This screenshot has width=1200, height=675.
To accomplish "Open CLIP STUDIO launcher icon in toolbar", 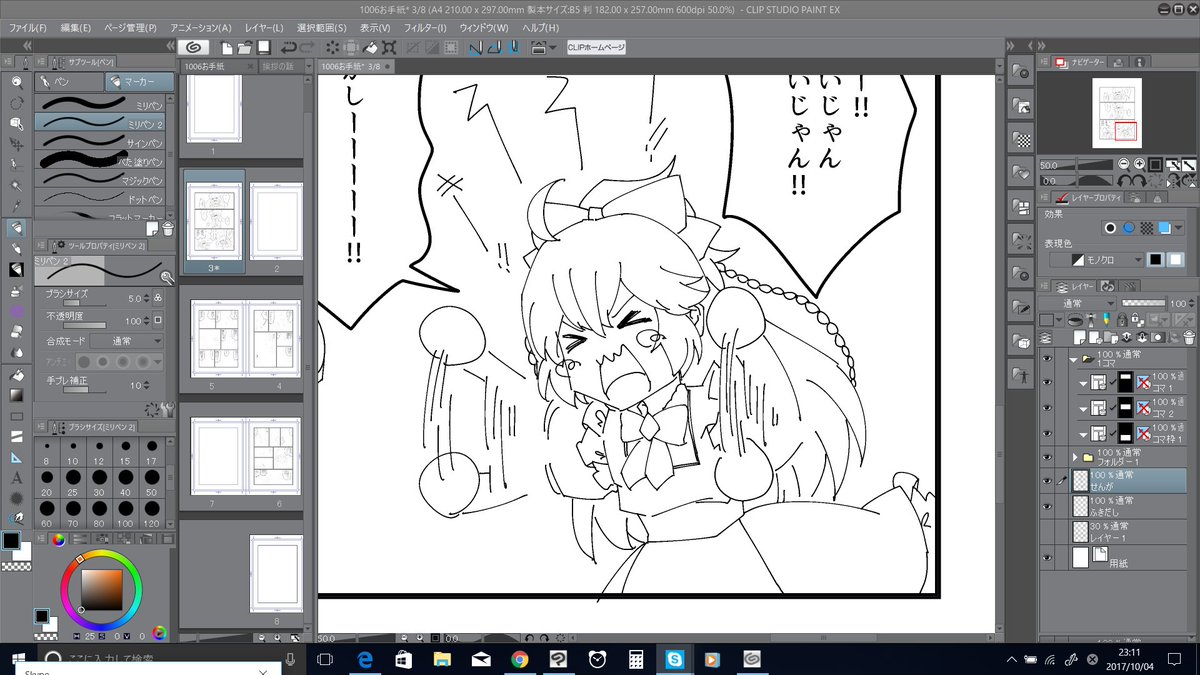I will 193,47.
